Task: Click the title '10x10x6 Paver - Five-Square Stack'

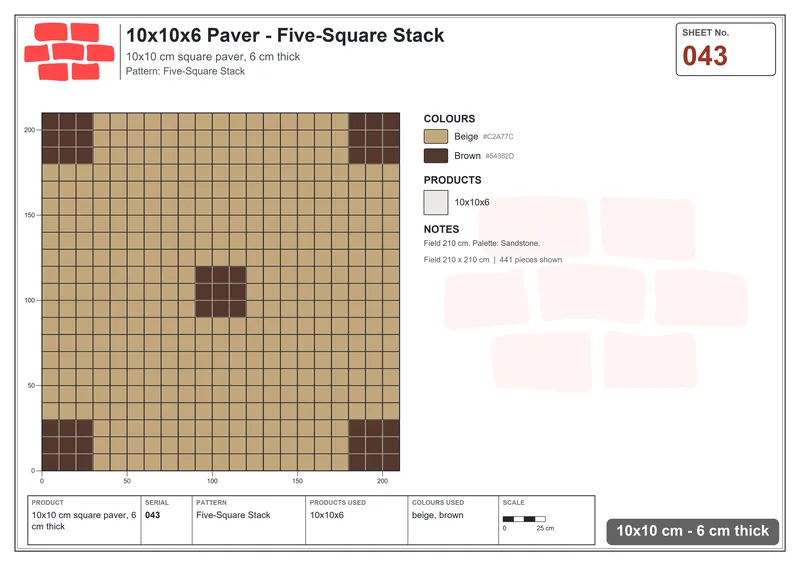Action: (285, 35)
